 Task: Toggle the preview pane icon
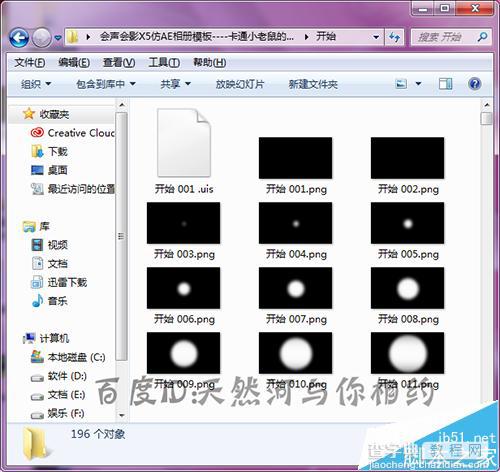tap(445, 84)
